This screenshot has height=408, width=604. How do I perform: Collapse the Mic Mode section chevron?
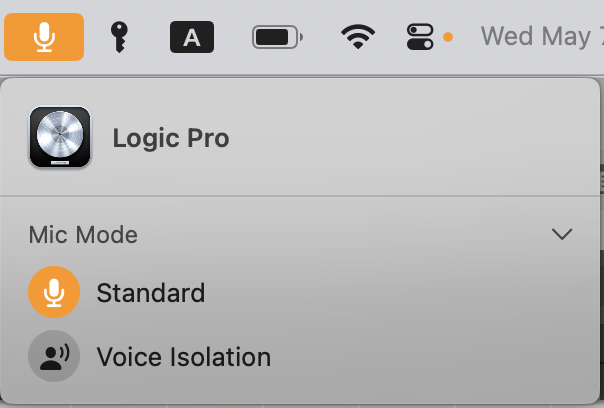point(562,234)
